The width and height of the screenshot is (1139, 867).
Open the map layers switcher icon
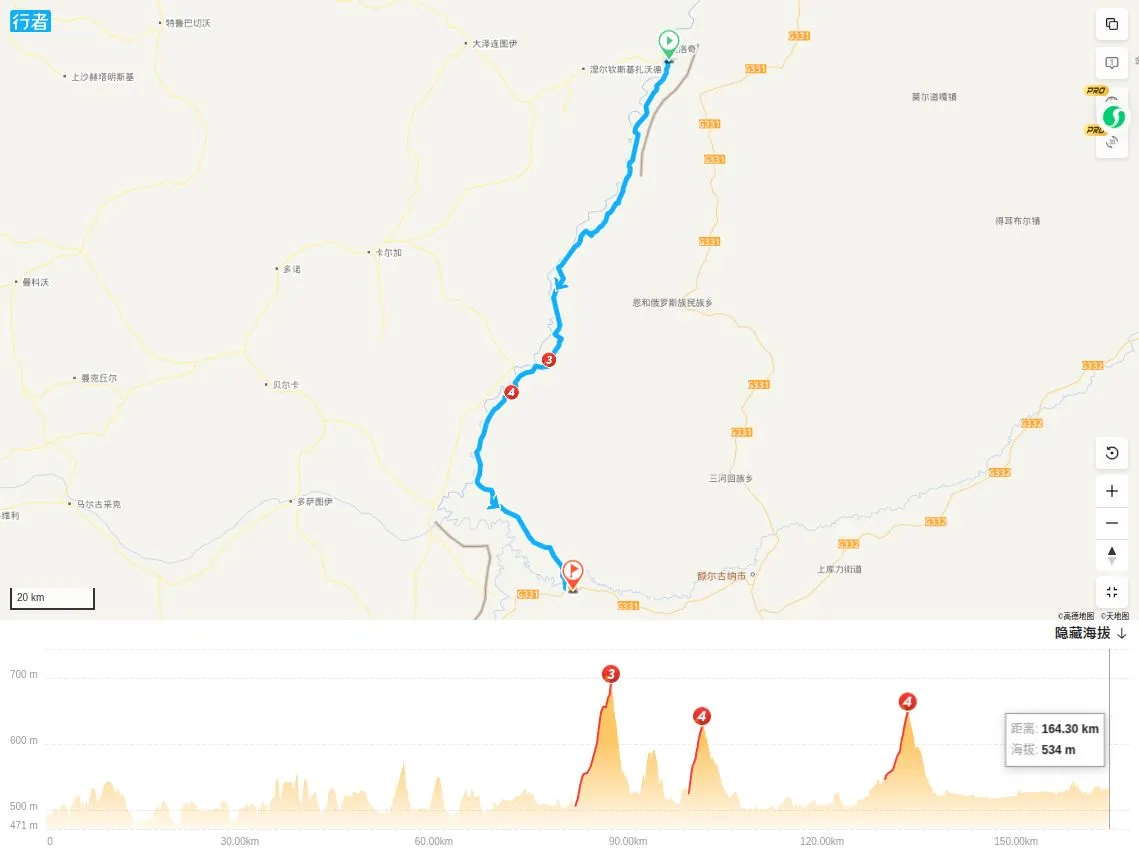click(1111, 24)
